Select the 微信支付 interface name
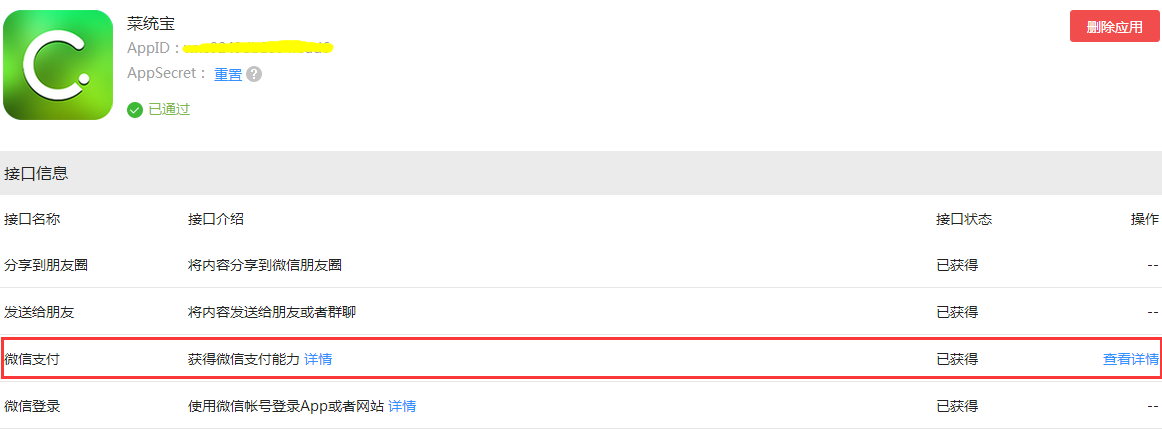 click(x=32, y=359)
